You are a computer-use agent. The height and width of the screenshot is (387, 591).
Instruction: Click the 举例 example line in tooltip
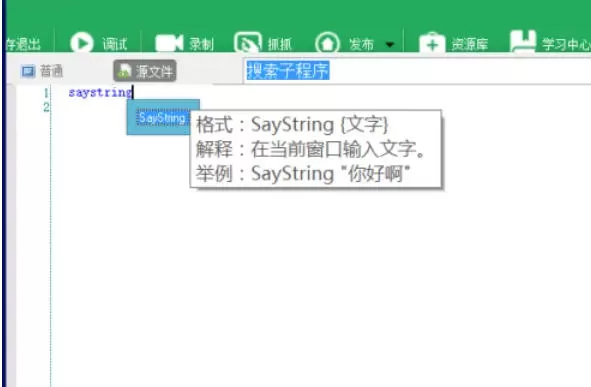(x=303, y=174)
